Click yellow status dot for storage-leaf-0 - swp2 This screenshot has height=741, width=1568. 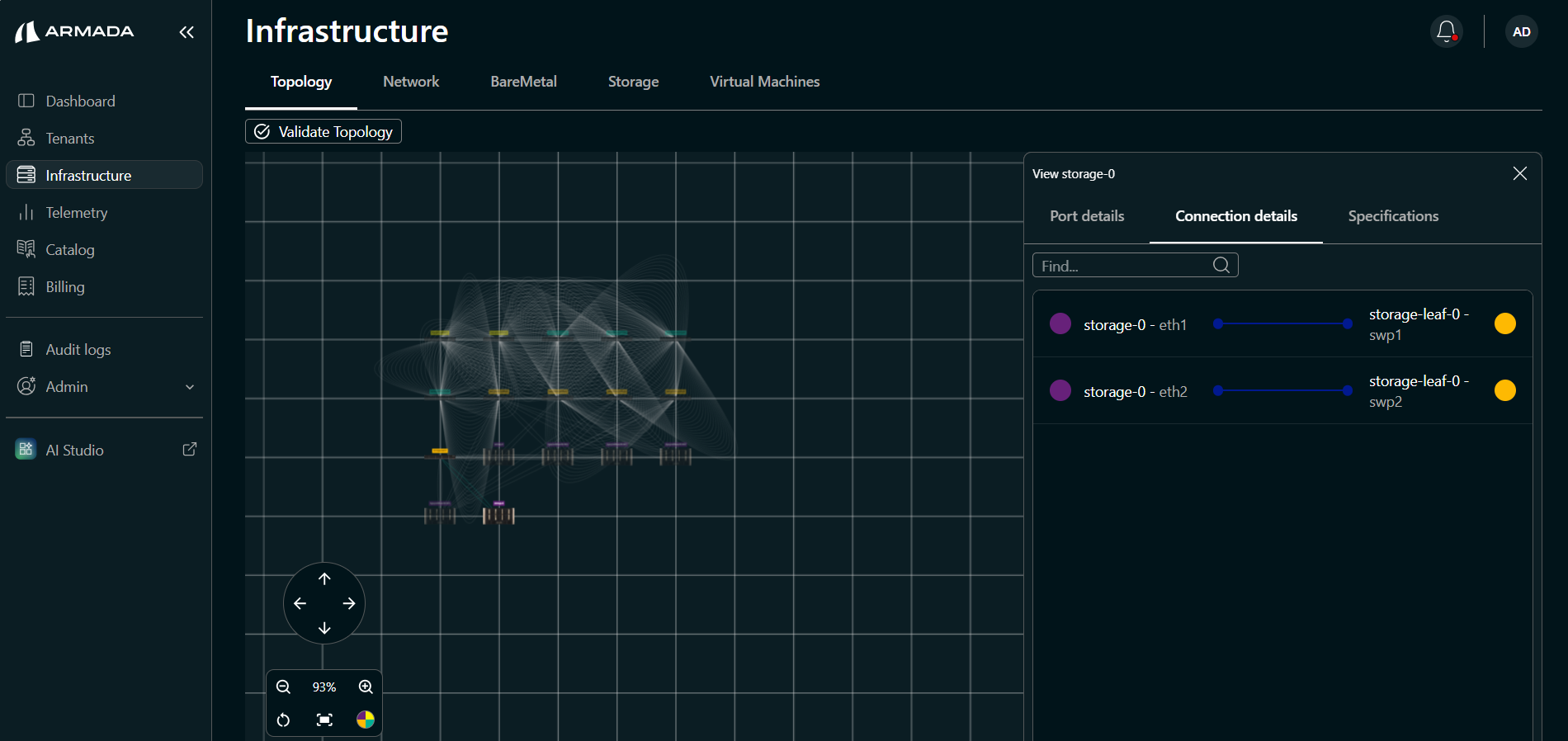1505,390
